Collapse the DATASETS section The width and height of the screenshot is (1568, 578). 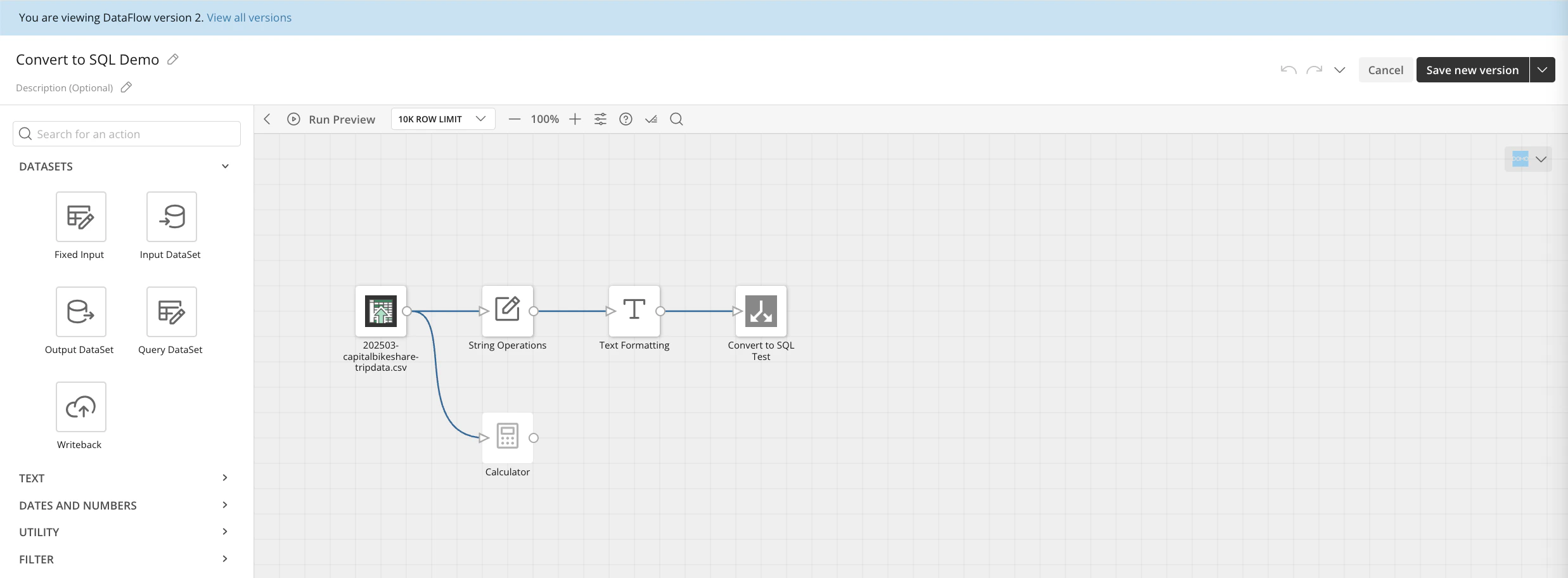coord(225,167)
